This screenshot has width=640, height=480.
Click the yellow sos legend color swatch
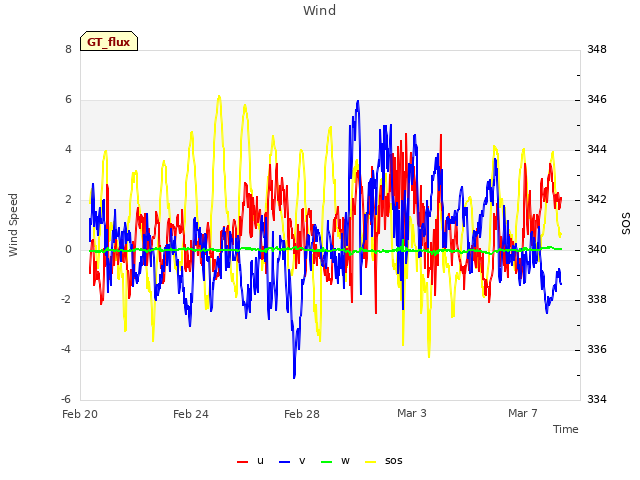click(x=370, y=462)
